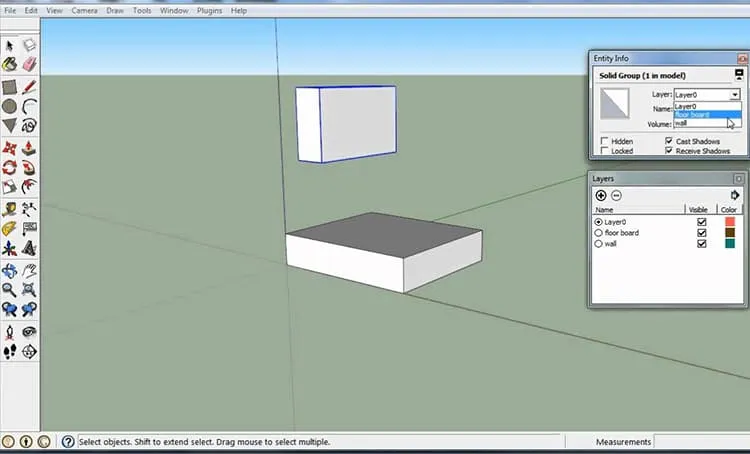This screenshot has width=750, height=454.
Task: Select the Move tool
Action: coord(10,148)
